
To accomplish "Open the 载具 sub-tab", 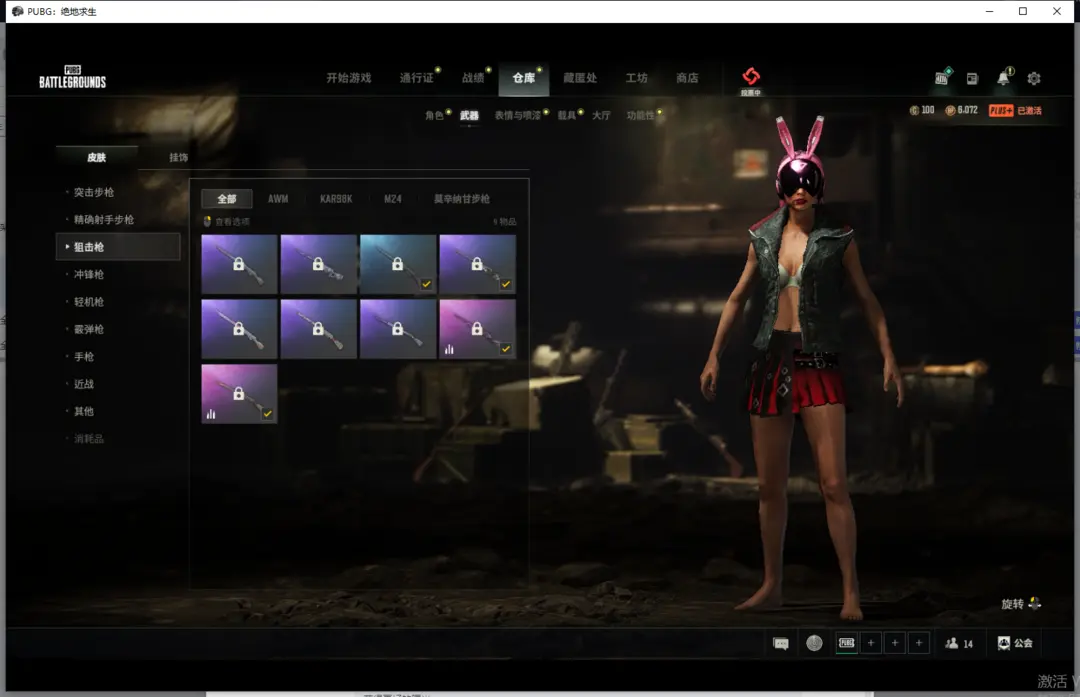I will point(566,115).
